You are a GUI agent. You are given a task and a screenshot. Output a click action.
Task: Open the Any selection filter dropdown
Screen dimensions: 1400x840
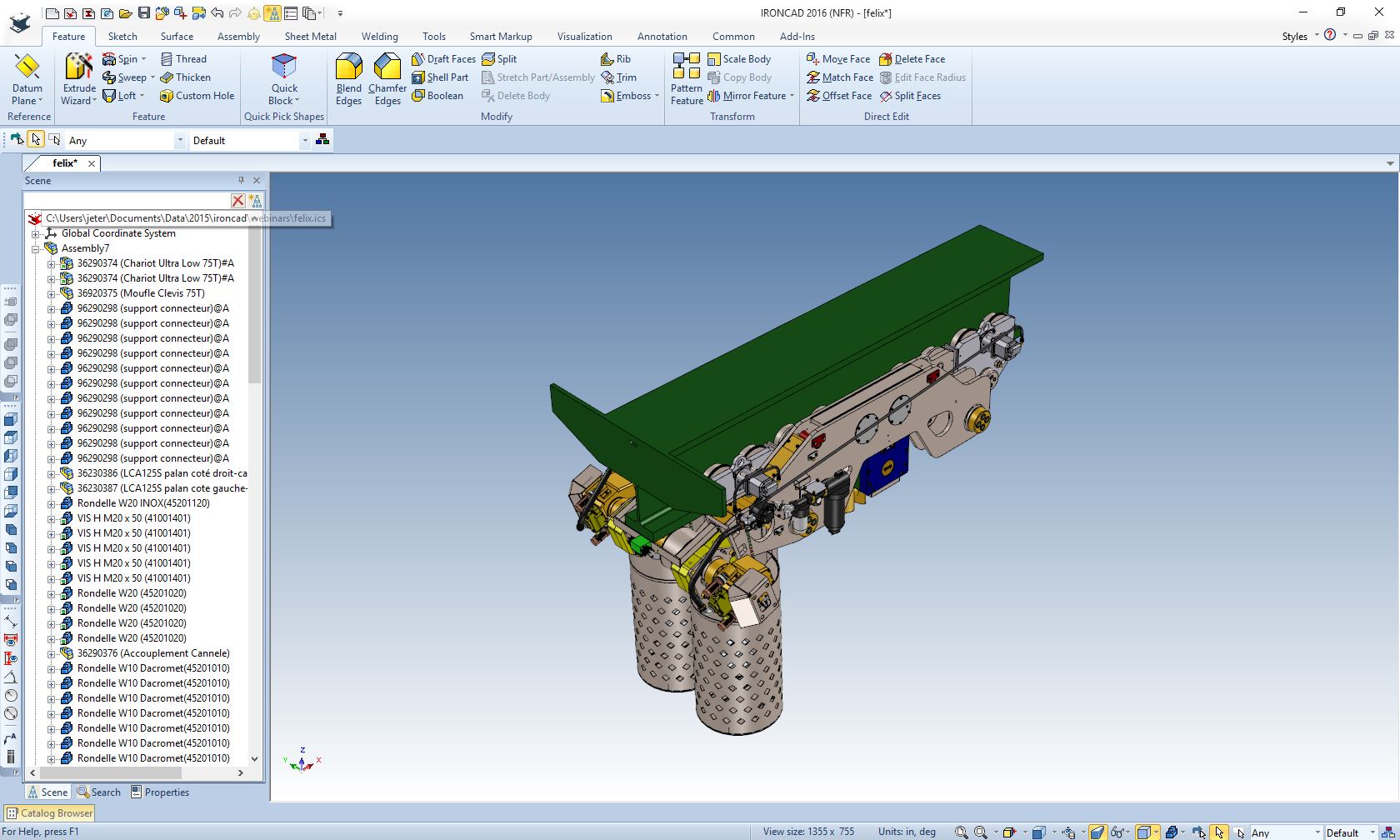pos(179,141)
